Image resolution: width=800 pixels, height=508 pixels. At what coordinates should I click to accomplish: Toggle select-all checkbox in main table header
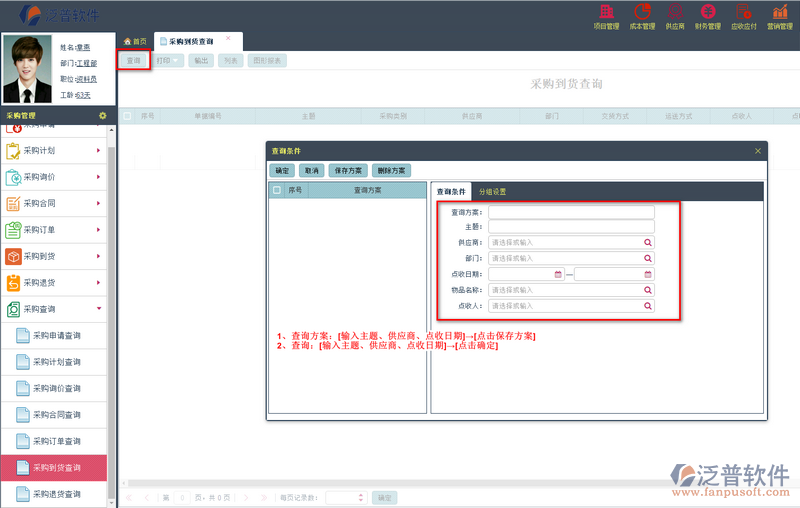(x=127, y=116)
